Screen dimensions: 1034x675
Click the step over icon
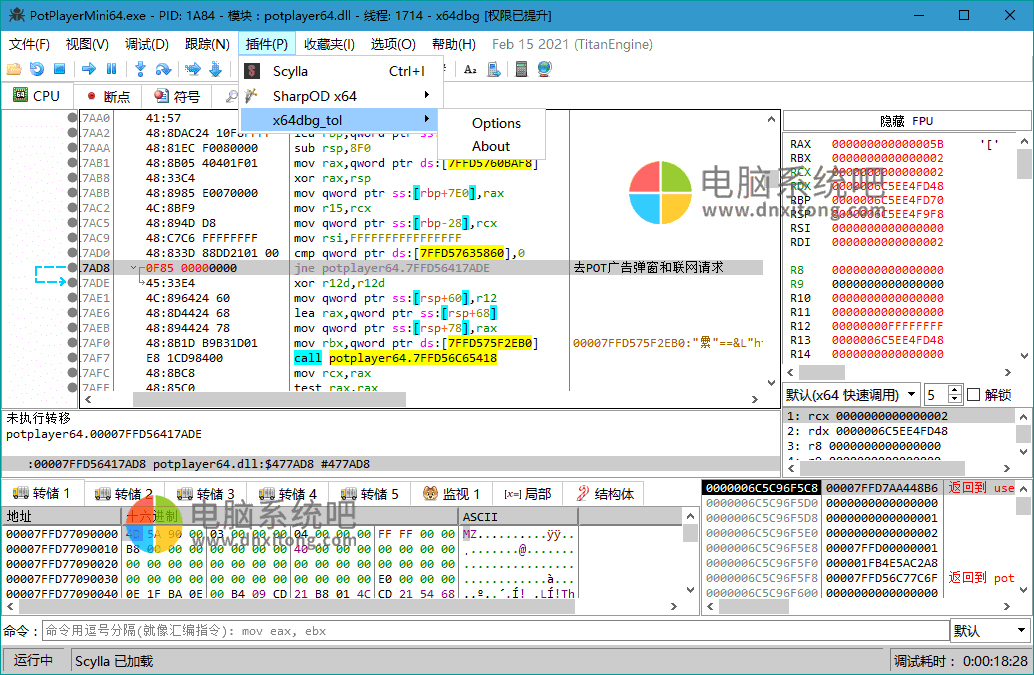click(163, 69)
